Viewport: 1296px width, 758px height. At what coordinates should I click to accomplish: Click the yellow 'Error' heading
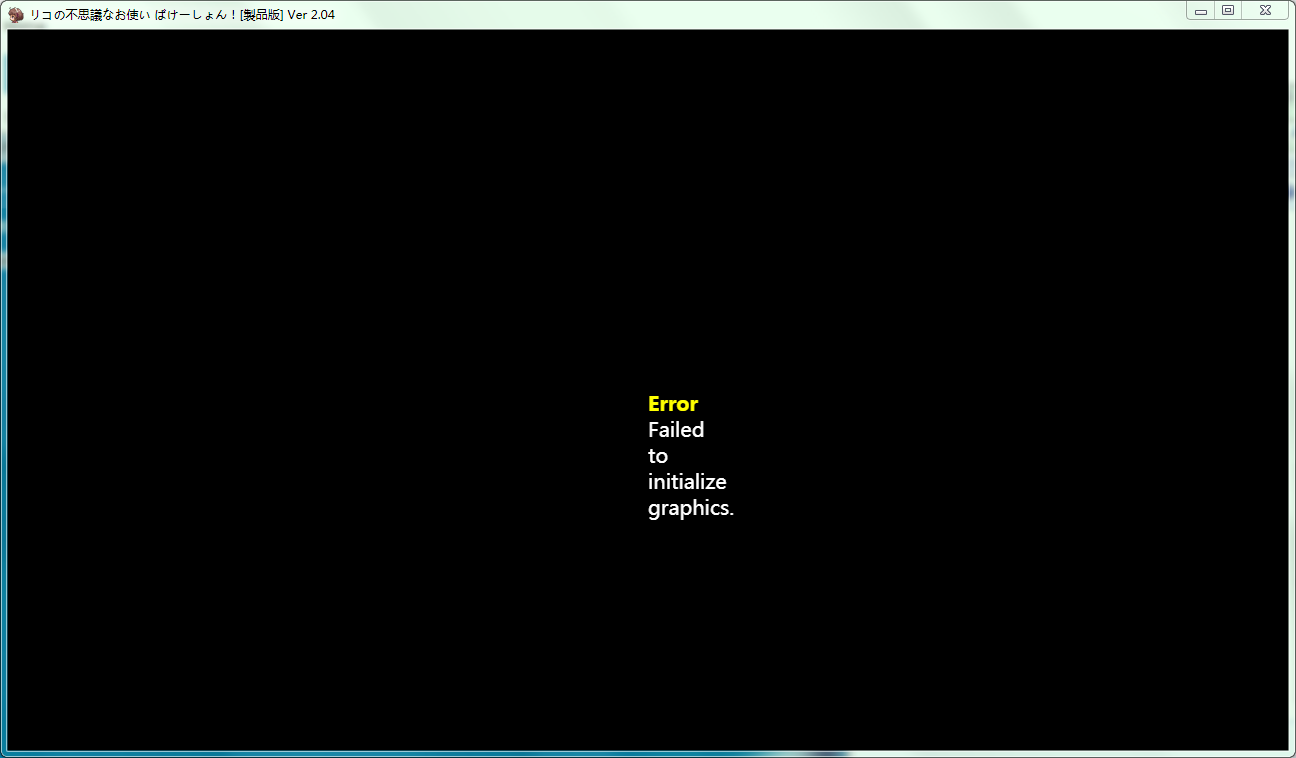(673, 404)
